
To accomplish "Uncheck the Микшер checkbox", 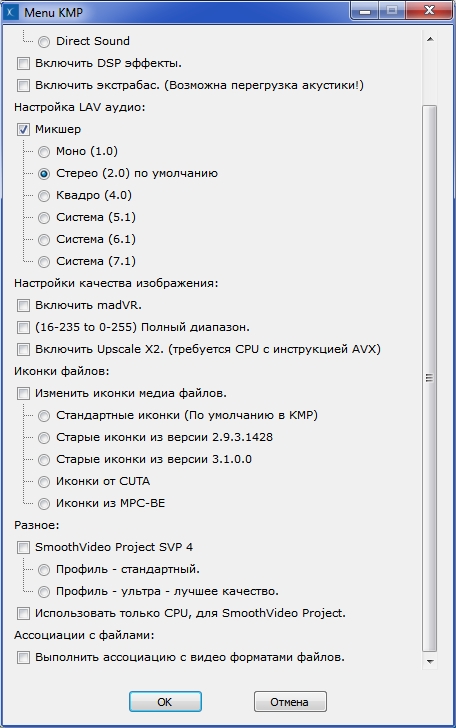I will pyautogui.click(x=23, y=130).
